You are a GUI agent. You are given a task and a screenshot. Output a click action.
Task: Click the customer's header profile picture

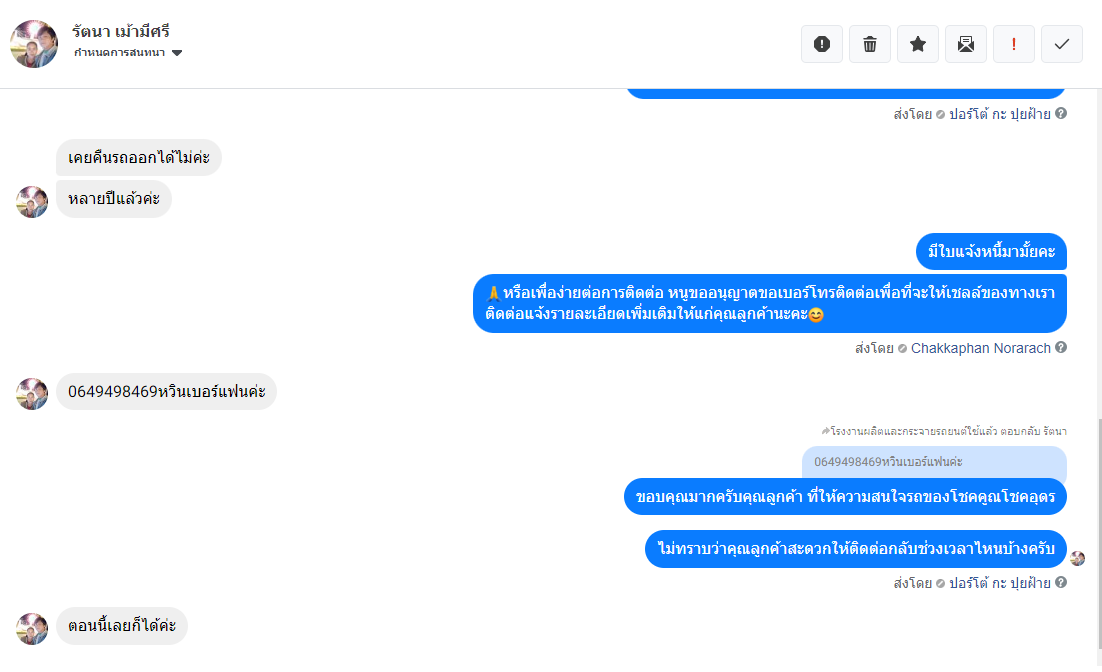point(34,44)
